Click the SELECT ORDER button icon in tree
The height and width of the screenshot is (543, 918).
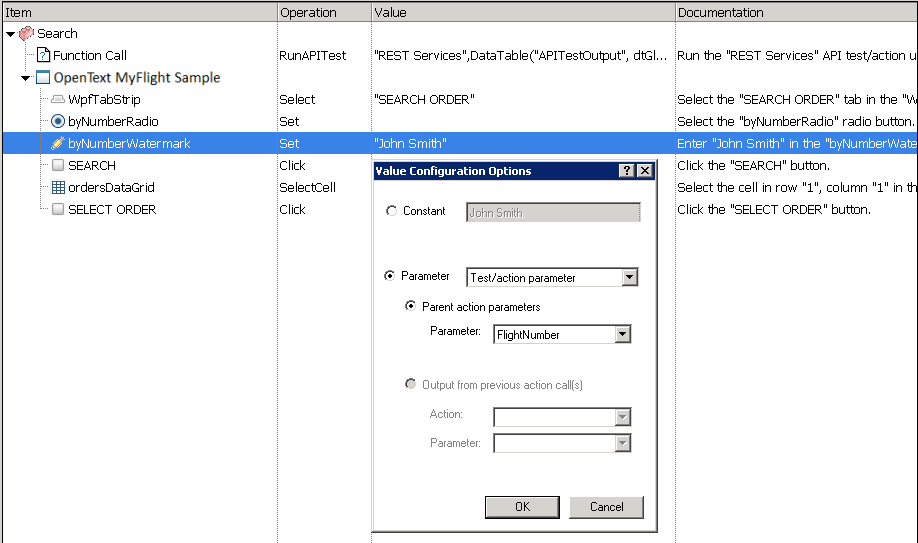click(58, 210)
